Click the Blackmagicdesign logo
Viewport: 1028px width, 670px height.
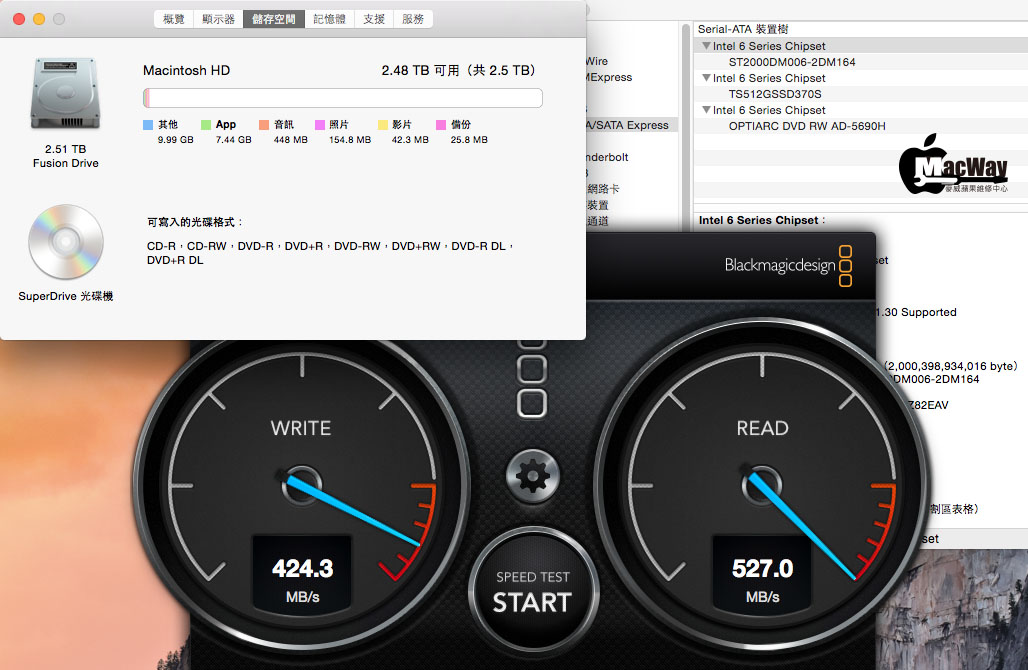787,266
